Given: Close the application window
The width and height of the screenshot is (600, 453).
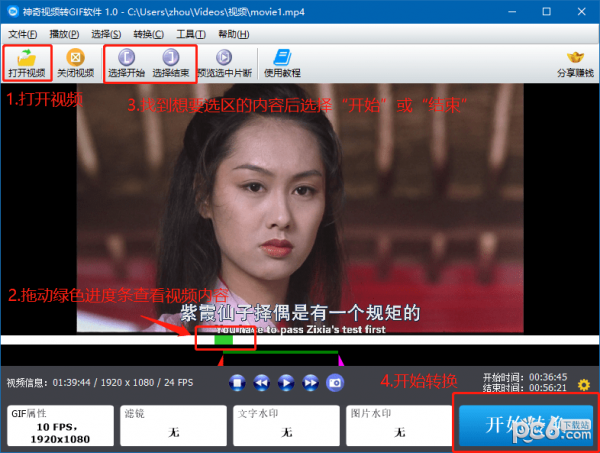Looking at the screenshot, I should (582, 12).
